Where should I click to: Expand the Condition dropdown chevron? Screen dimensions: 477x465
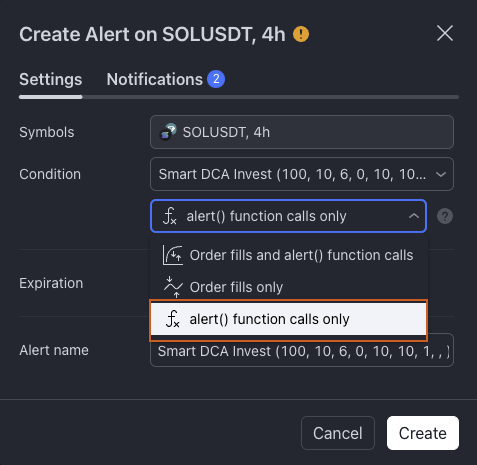point(441,174)
